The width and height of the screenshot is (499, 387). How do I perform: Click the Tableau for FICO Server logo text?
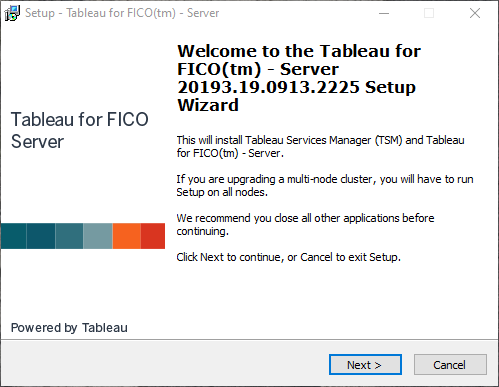pos(80,130)
